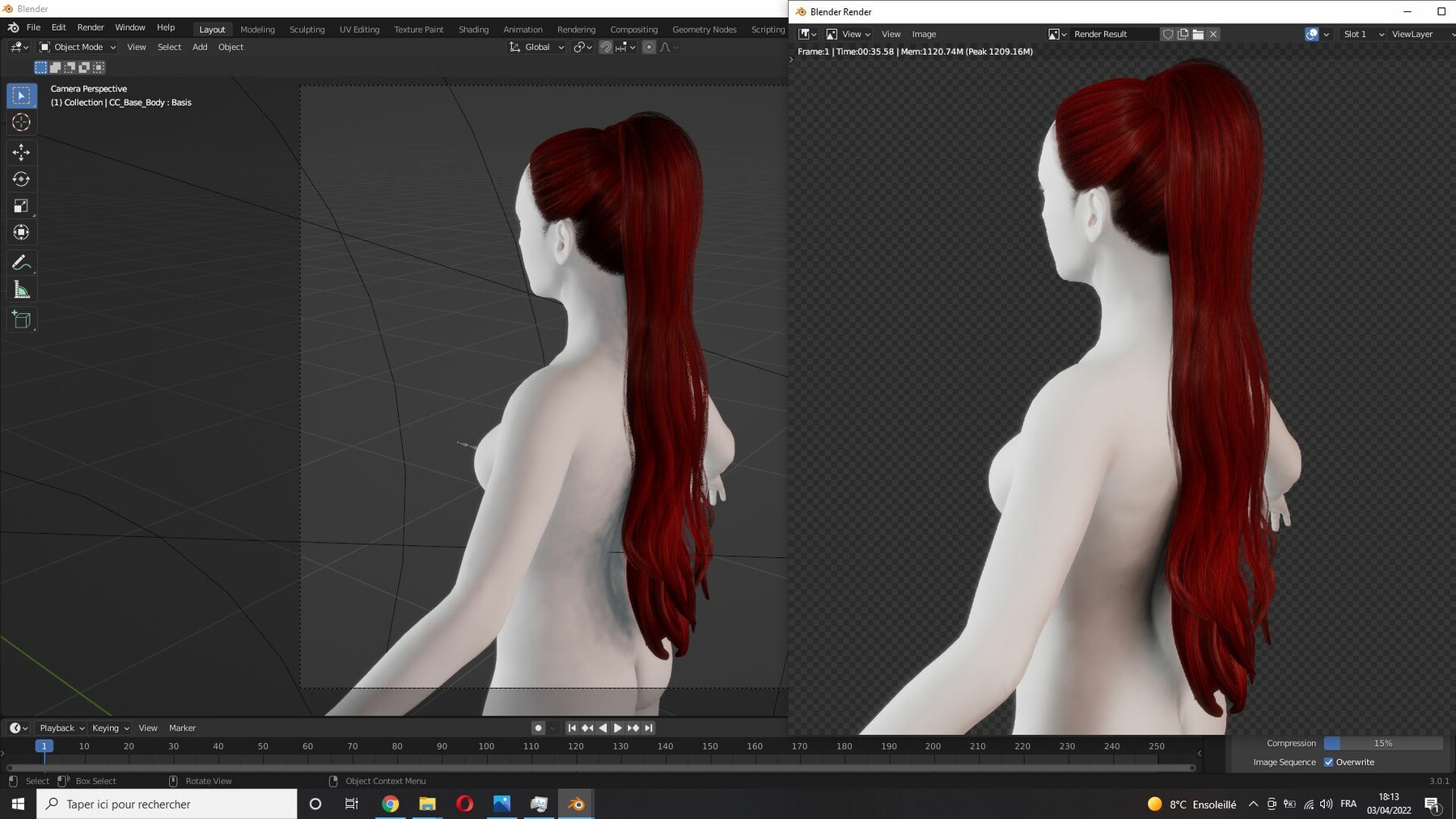Open the Slot 1 dropdown
The height and width of the screenshot is (819, 1456).
[x=1363, y=34]
